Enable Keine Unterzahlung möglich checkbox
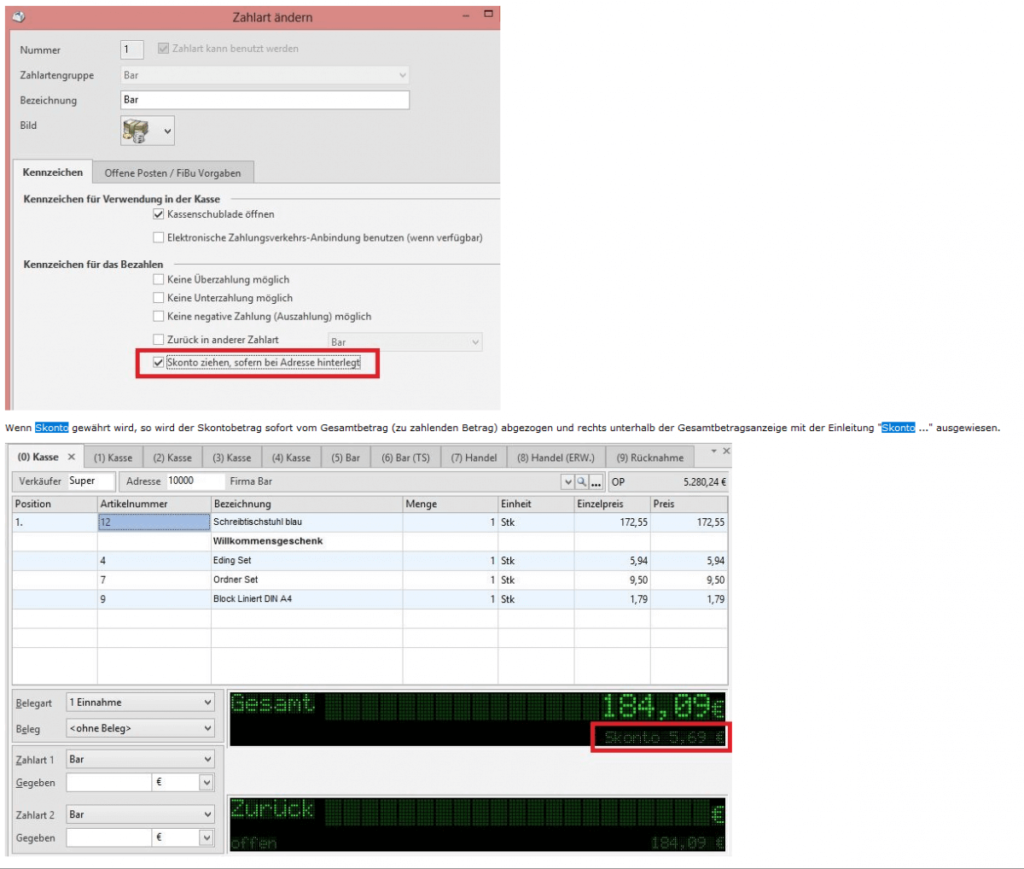Image resolution: width=1024 pixels, height=869 pixels. [158, 298]
